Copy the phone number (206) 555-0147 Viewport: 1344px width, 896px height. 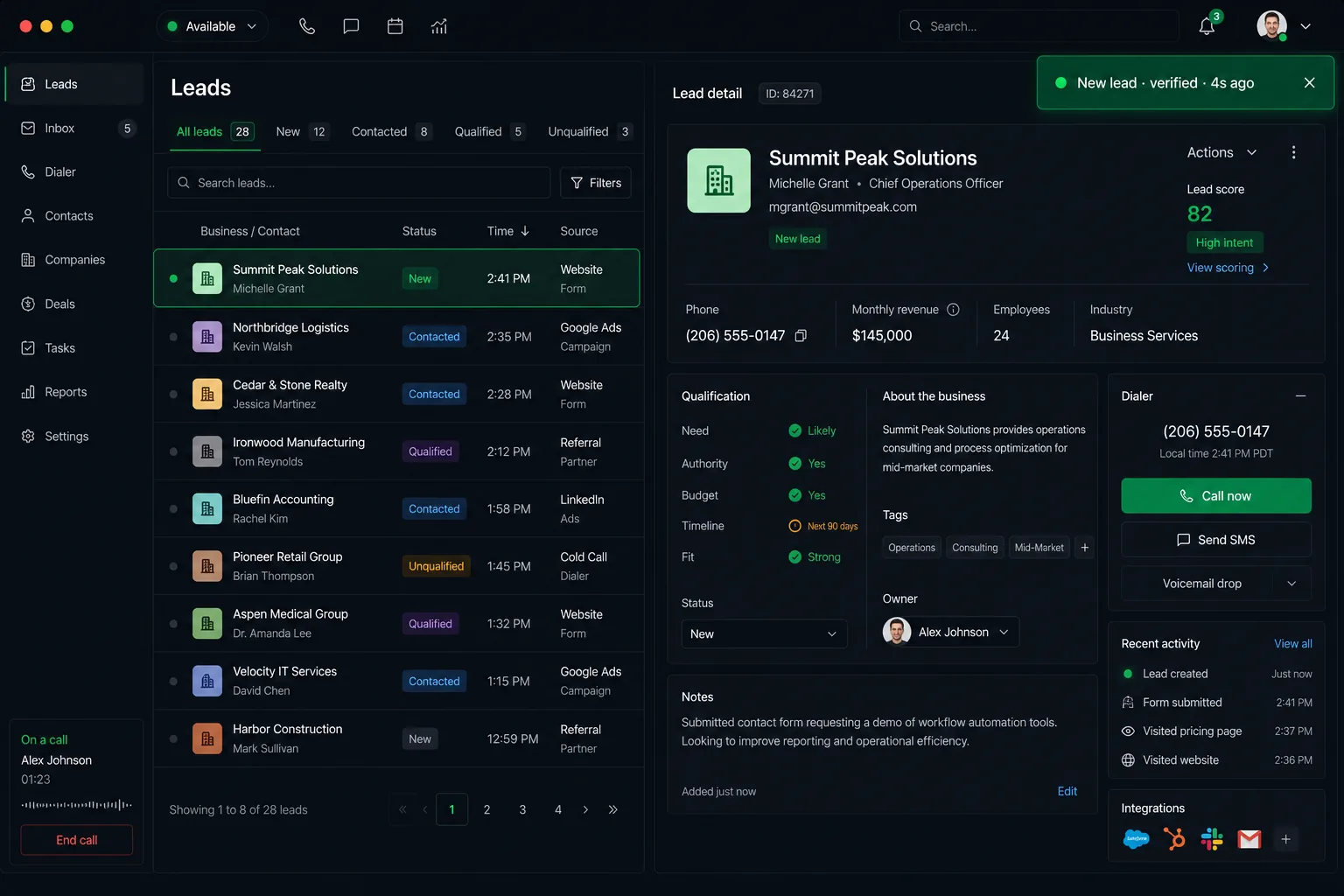pyautogui.click(x=801, y=336)
